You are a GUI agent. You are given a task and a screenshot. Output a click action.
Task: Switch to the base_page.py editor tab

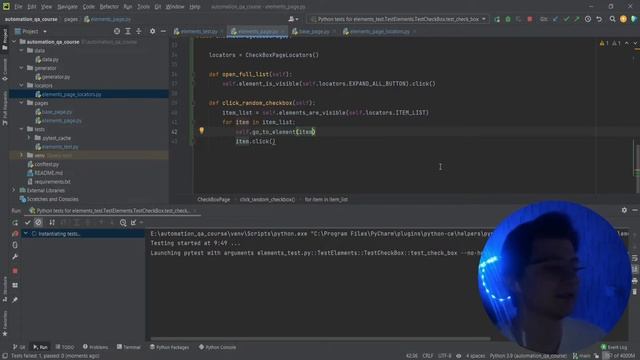313,31
